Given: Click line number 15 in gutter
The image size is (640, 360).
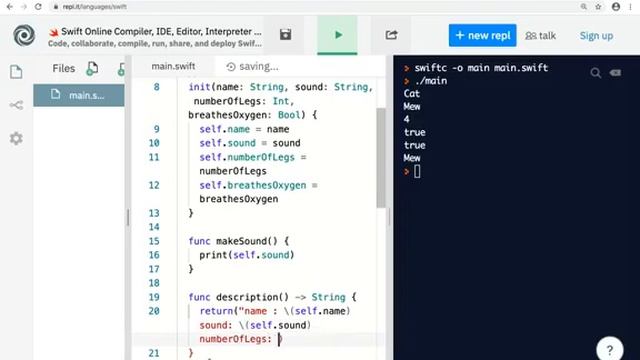Looking at the screenshot, I should point(154,241).
